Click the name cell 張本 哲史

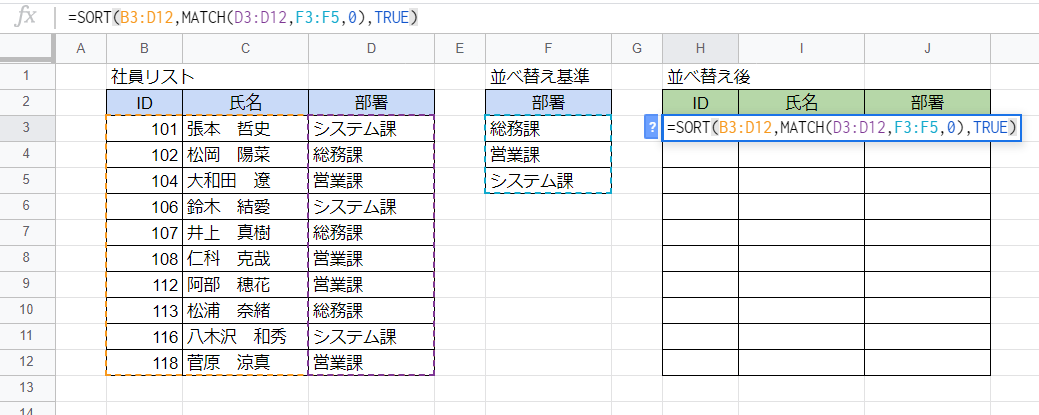[x=245, y=128]
